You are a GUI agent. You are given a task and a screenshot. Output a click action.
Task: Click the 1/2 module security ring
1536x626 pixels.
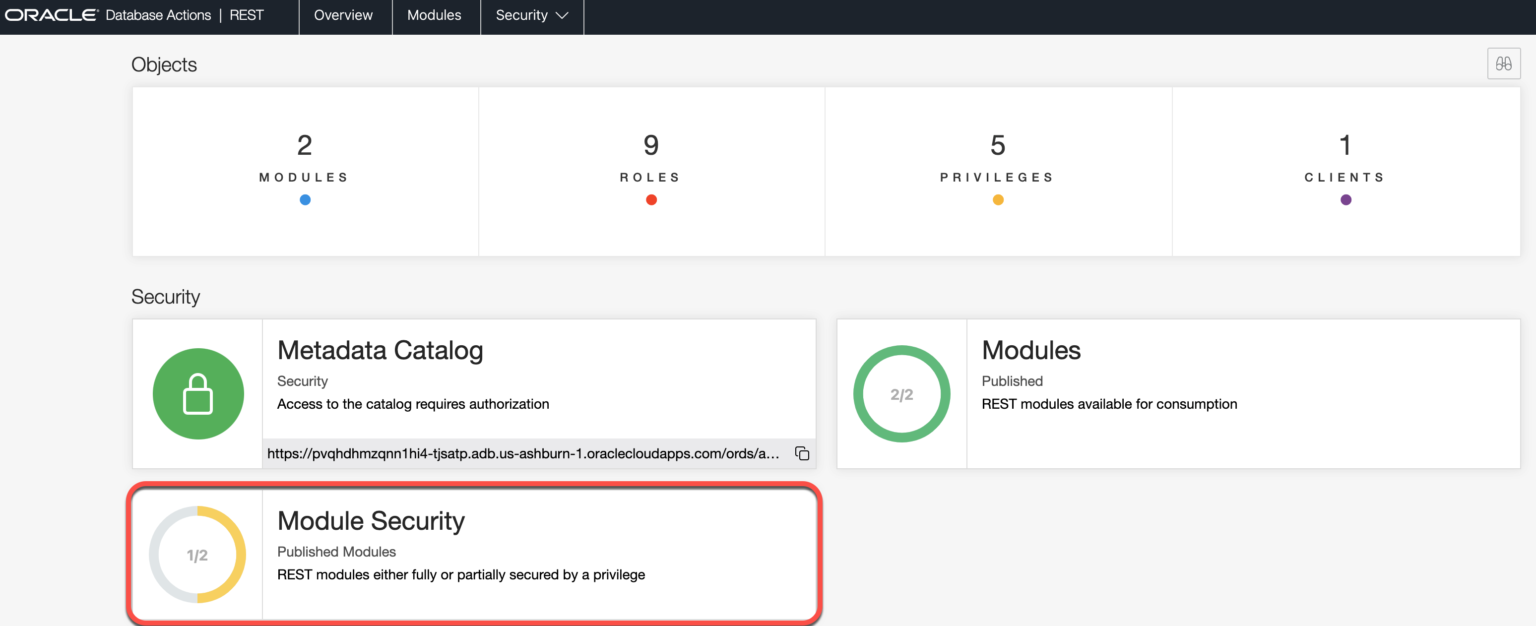click(197, 555)
